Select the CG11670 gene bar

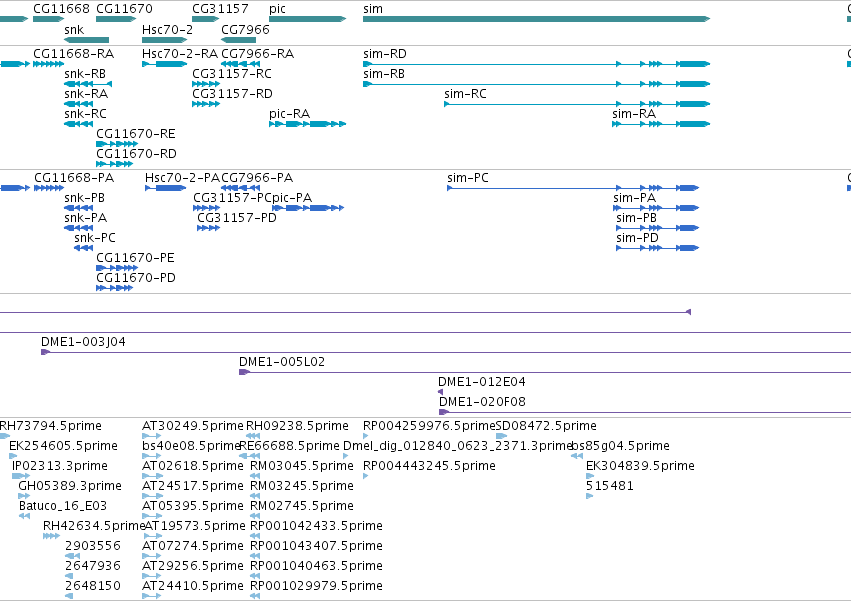pyautogui.click(x=116, y=19)
